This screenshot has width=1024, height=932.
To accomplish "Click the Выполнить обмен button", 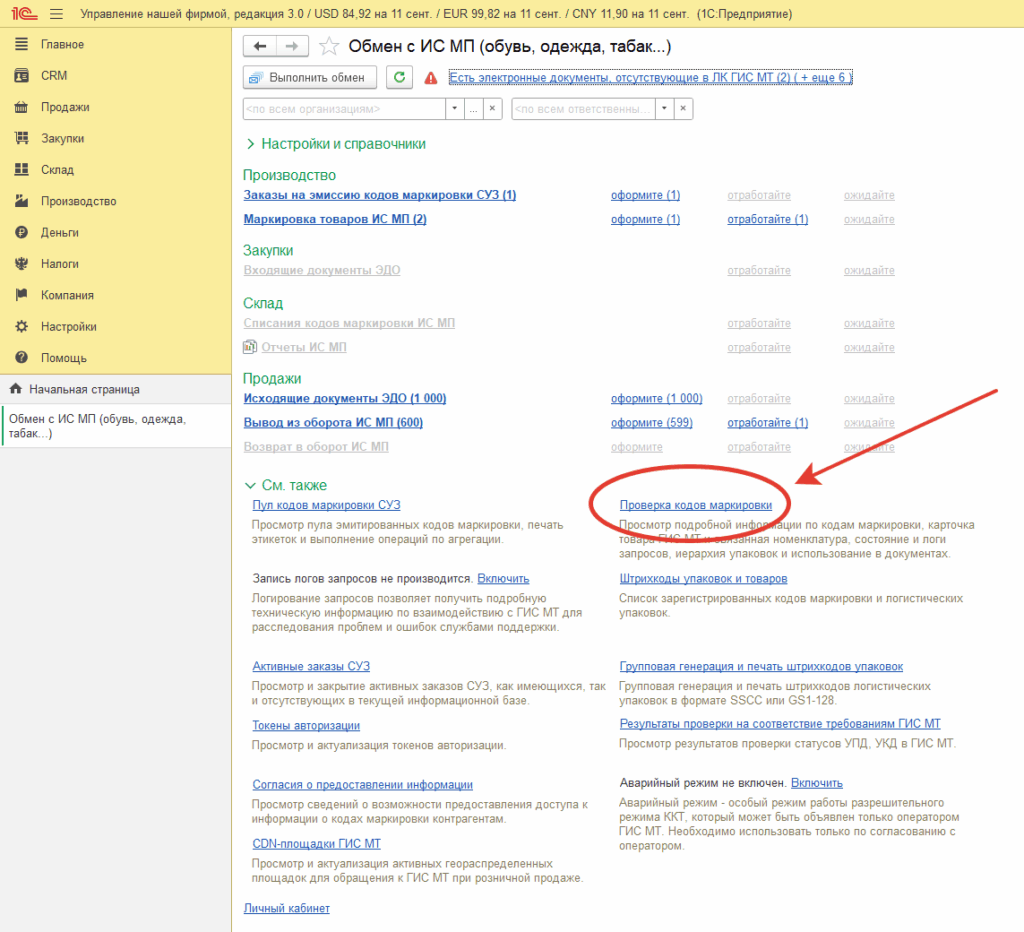I will pos(310,77).
